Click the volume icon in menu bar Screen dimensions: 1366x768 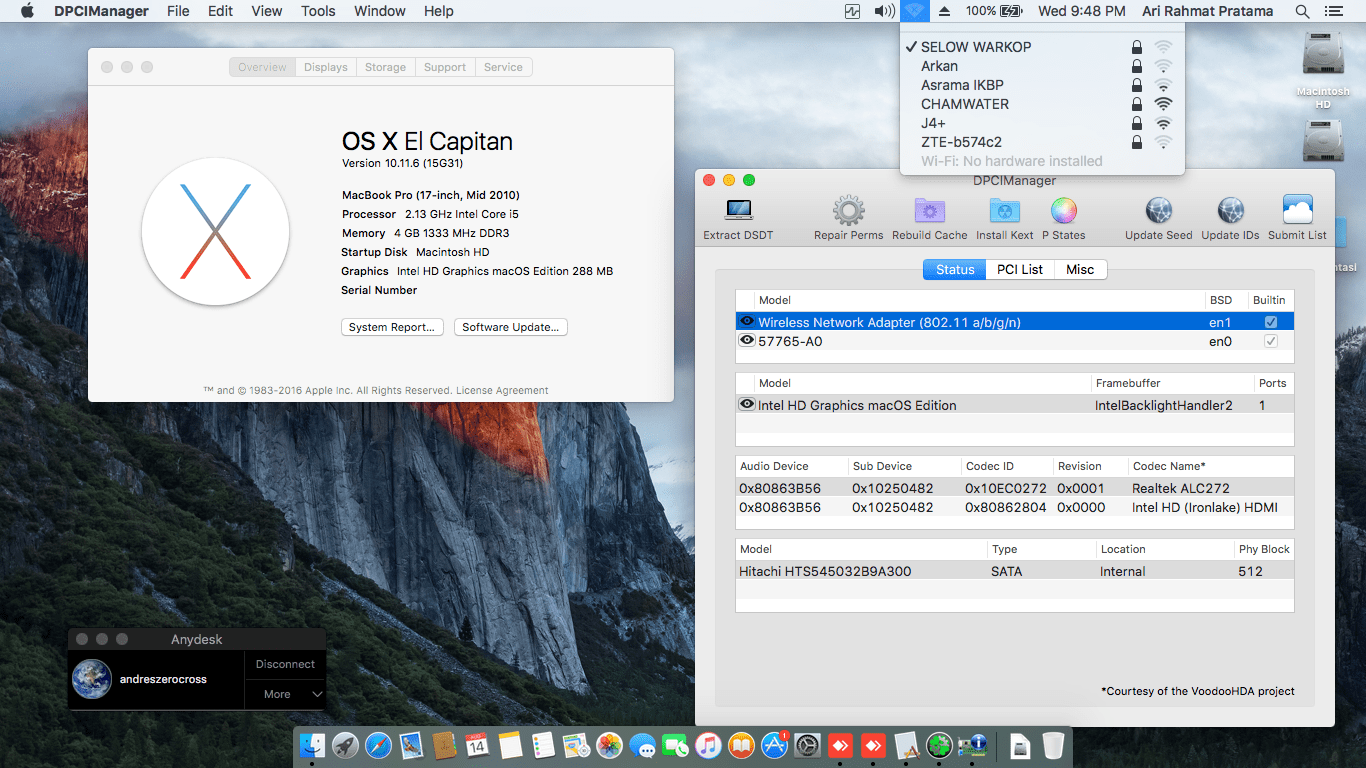point(884,11)
